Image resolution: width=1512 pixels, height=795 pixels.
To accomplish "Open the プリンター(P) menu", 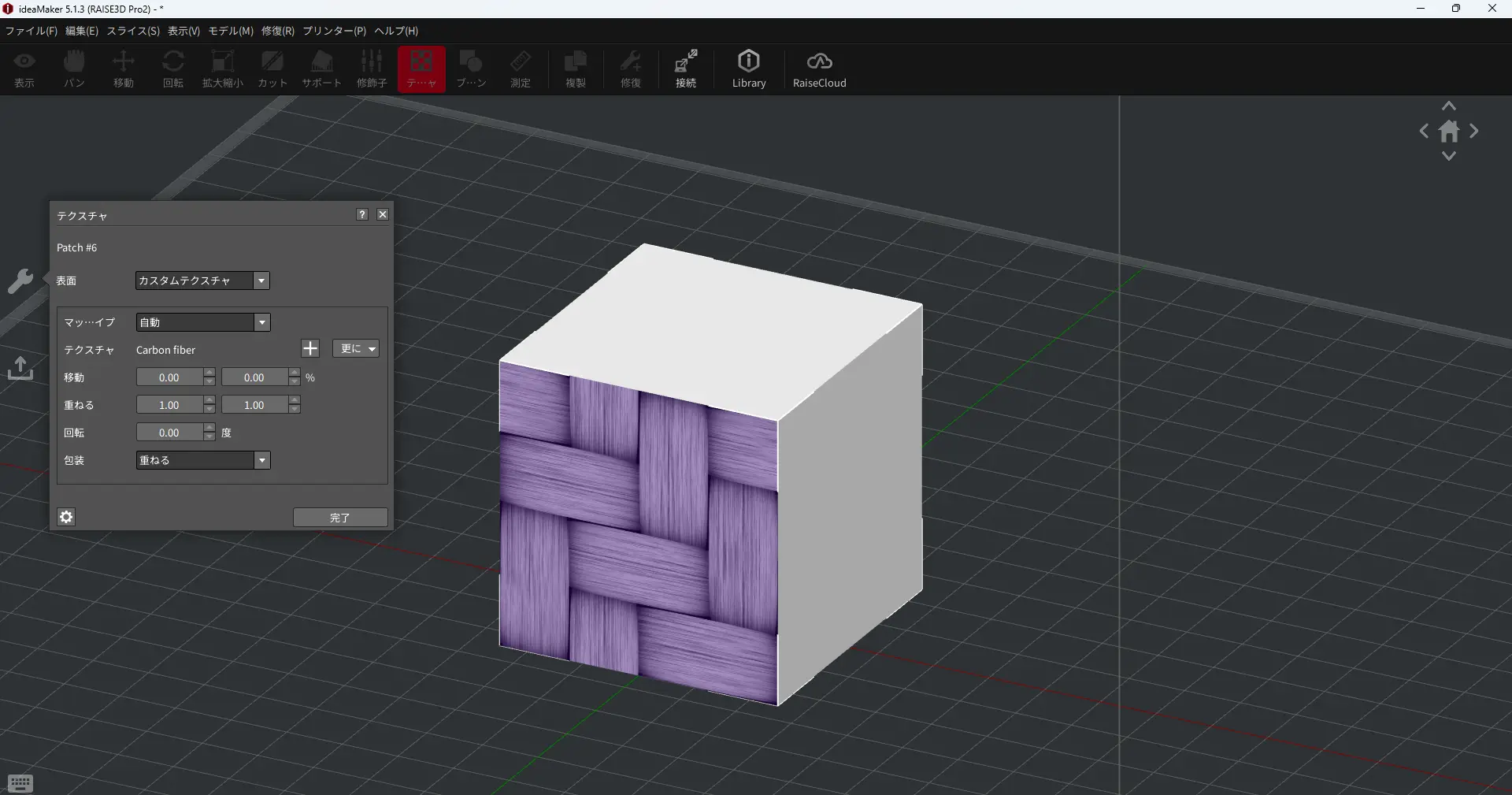I will 334,31.
